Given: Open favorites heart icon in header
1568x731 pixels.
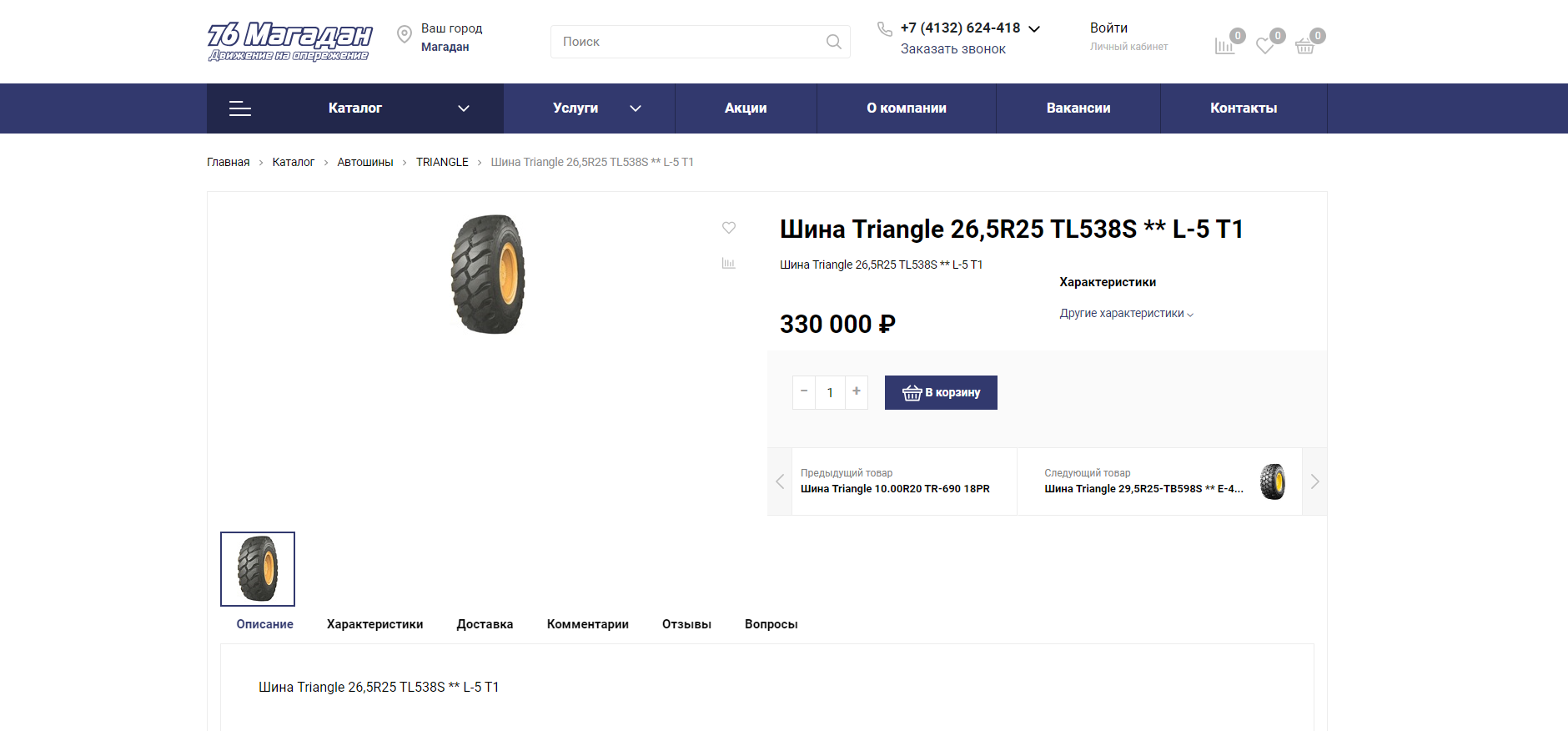Looking at the screenshot, I should pos(1265,46).
